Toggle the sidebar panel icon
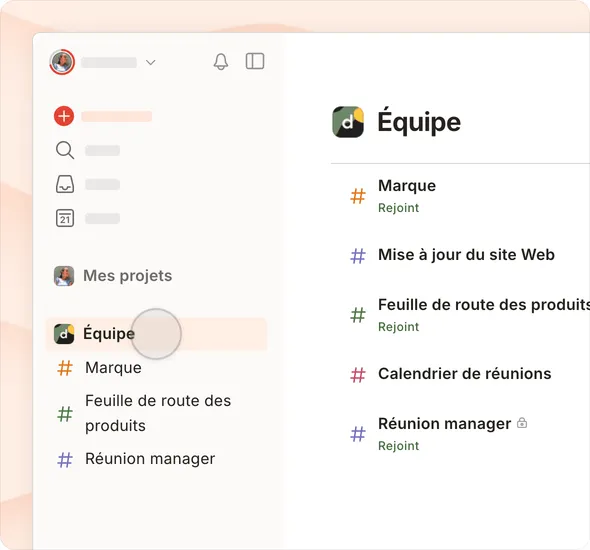 pos(255,61)
